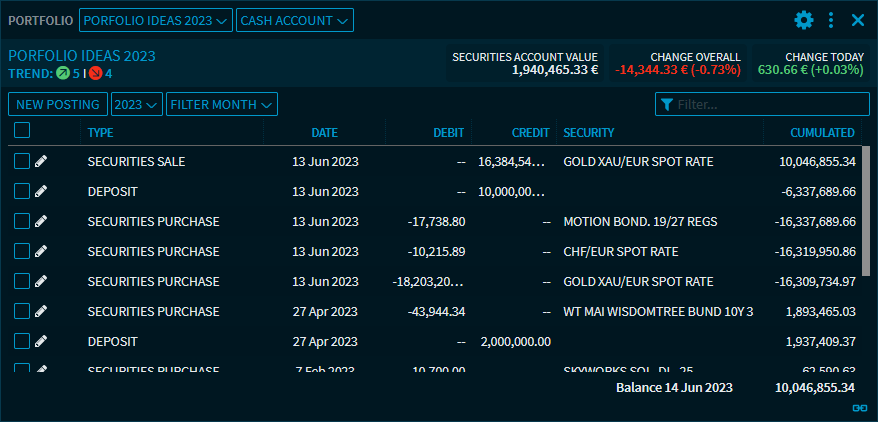
Task: Click the link icon at bottom right
Action: click(x=859, y=408)
